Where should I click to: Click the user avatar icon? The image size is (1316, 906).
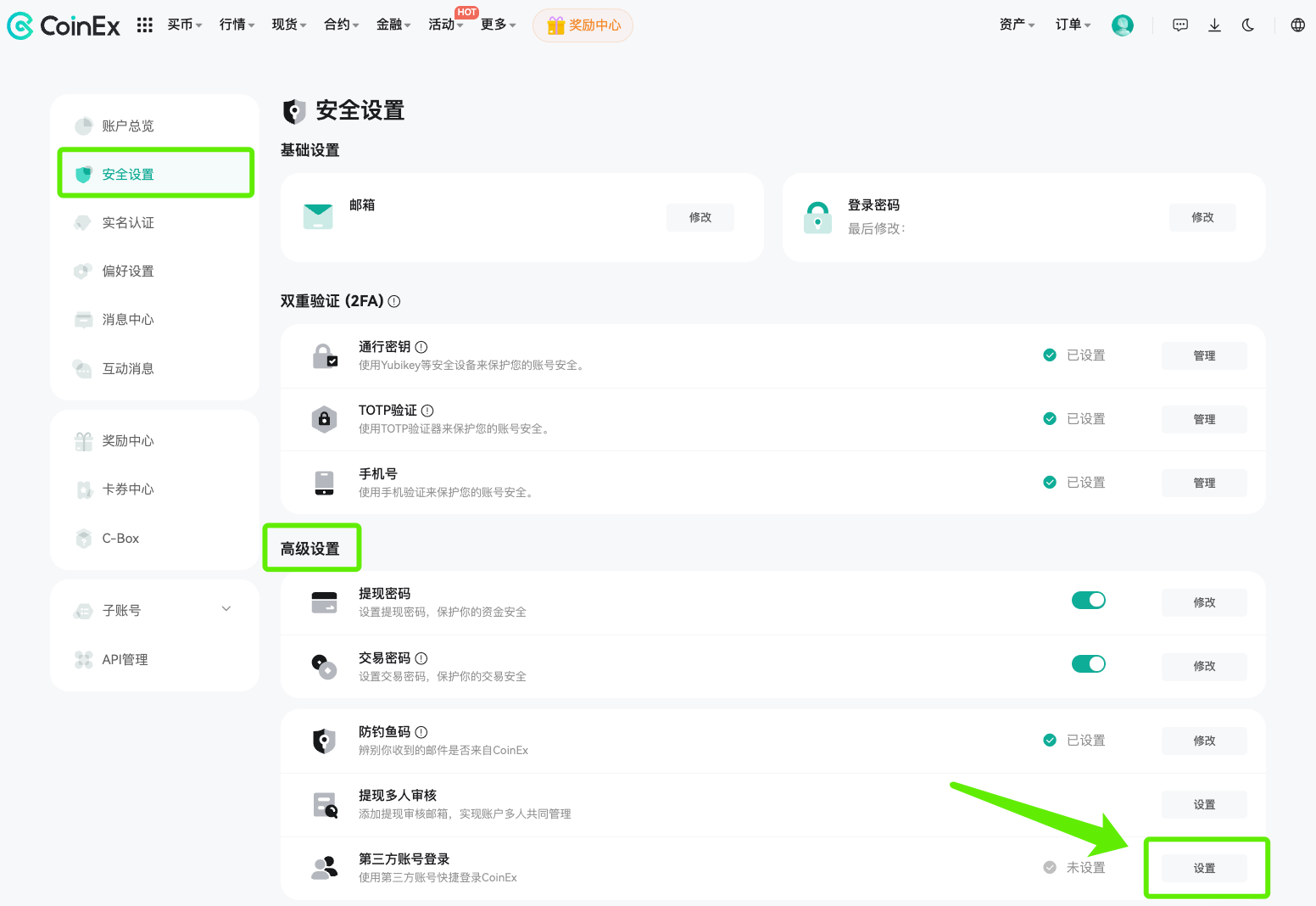1122,25
